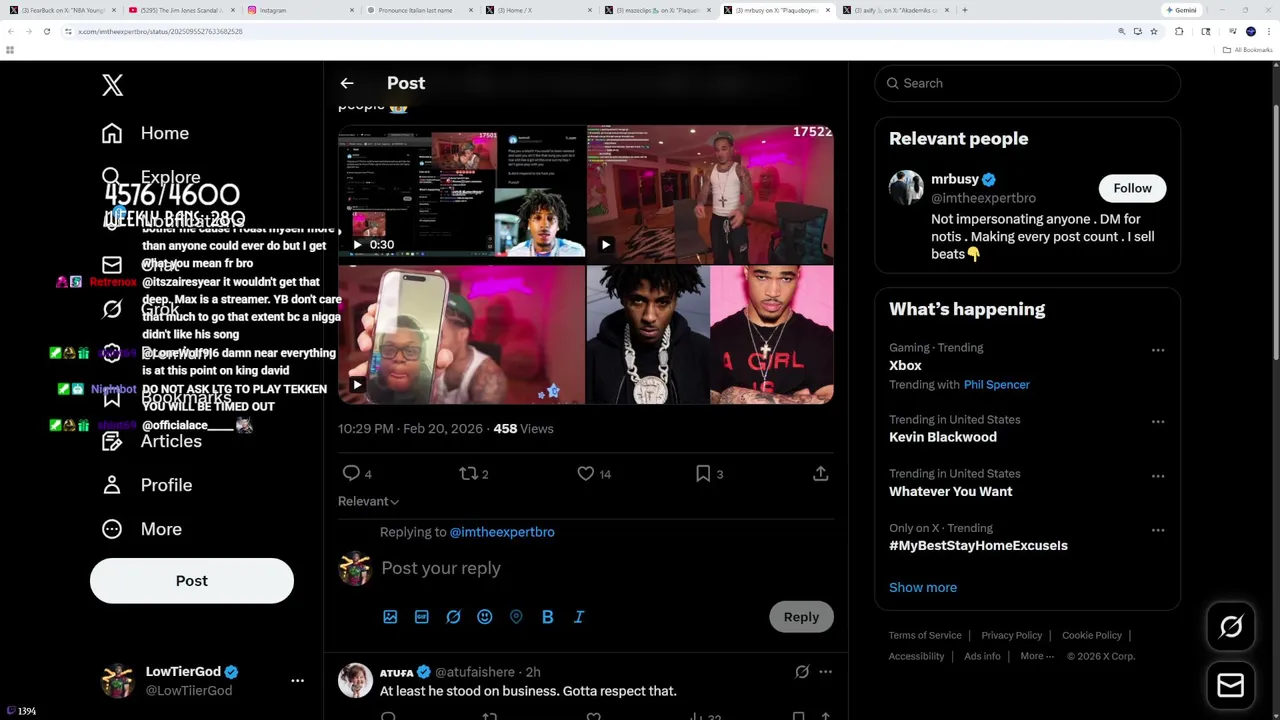This screenshot has width=1280, height=720.
Task: Open the More menu in sidebar
Action: (x=141, y=529)
